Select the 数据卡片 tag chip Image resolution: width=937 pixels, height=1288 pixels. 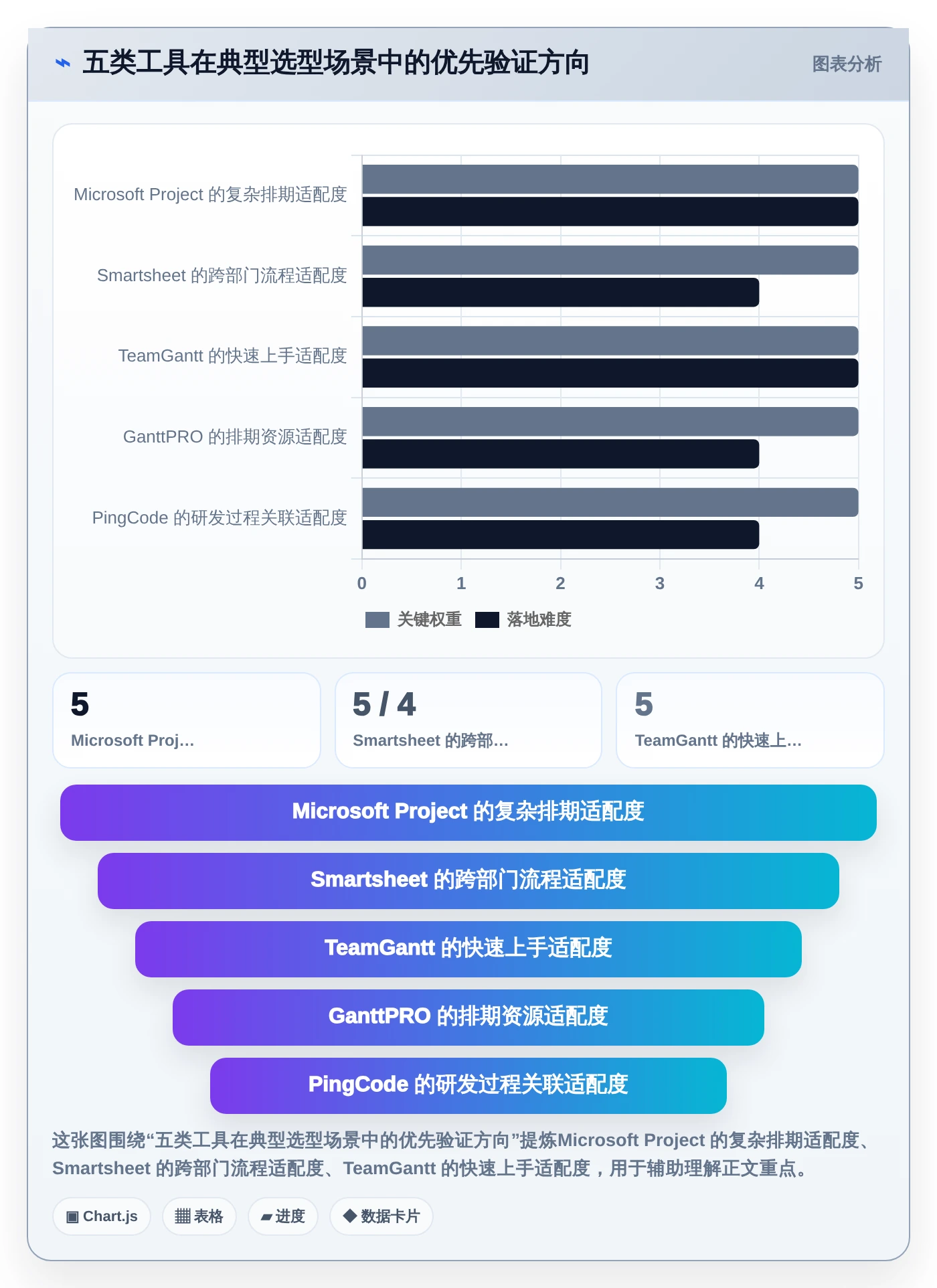[x=381, y=1216]
